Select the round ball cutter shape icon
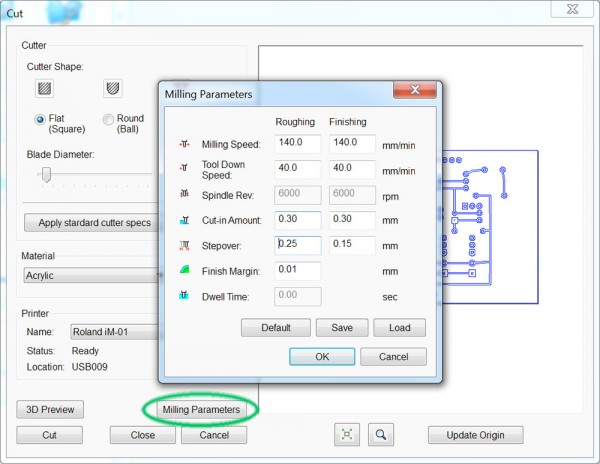 (112, 89)
